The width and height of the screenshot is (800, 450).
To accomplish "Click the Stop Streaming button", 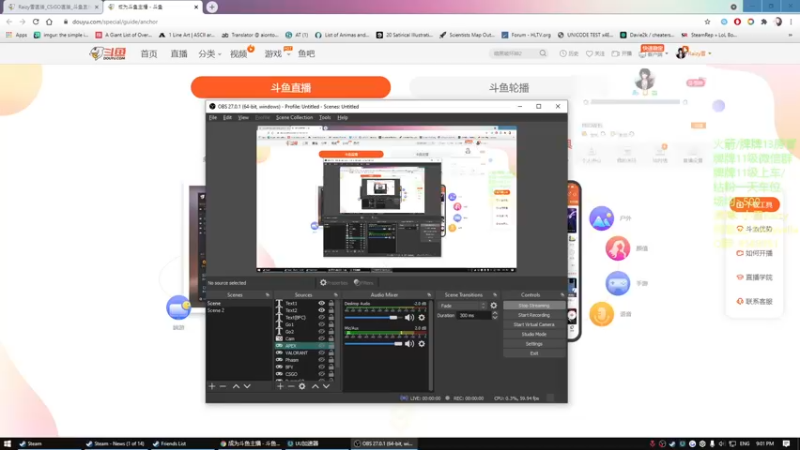I will [x=534, y=306].
